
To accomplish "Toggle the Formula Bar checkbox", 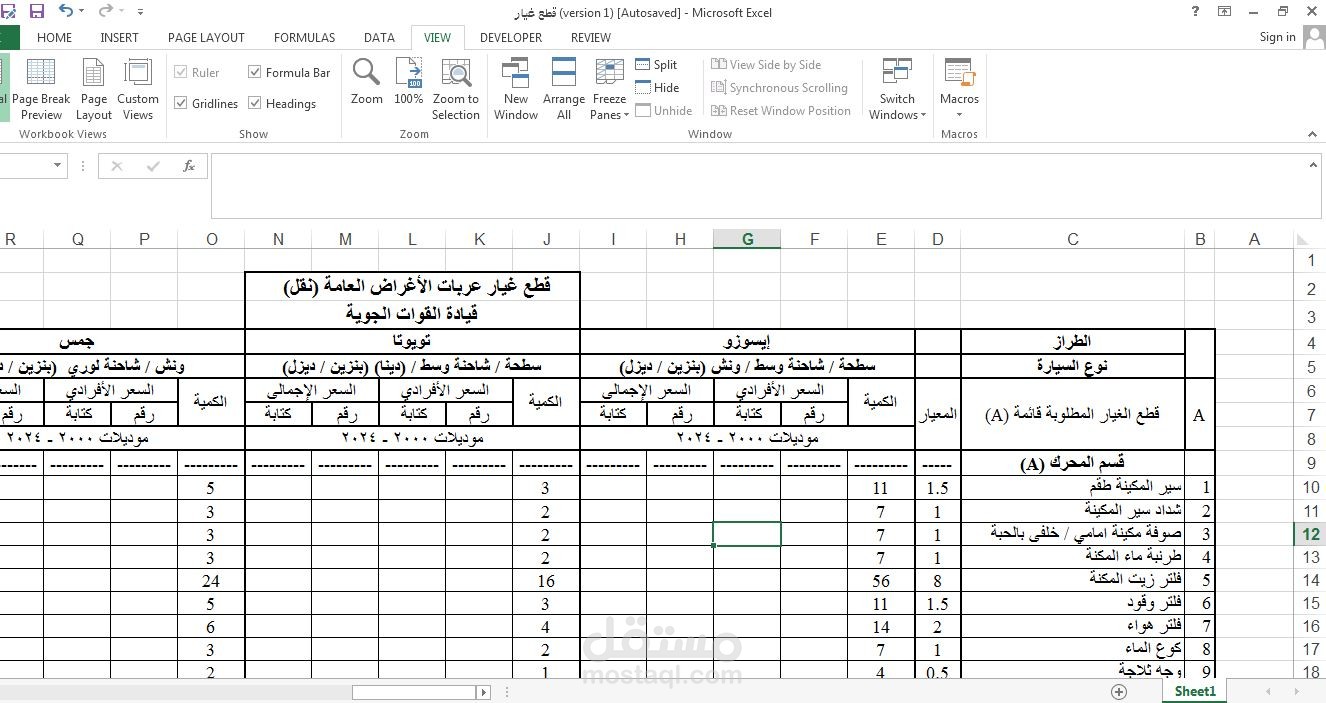I will 255,72.
